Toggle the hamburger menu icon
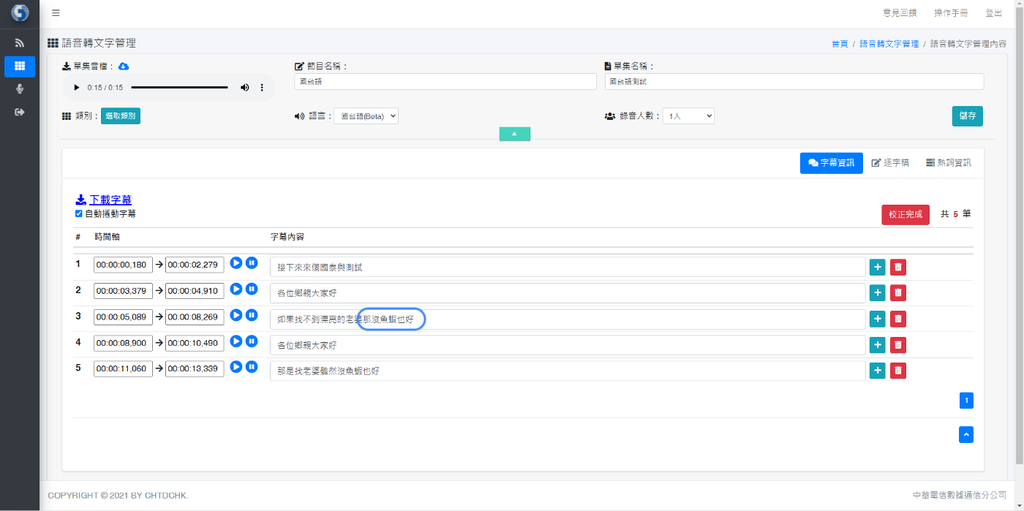 pos(56,13)
